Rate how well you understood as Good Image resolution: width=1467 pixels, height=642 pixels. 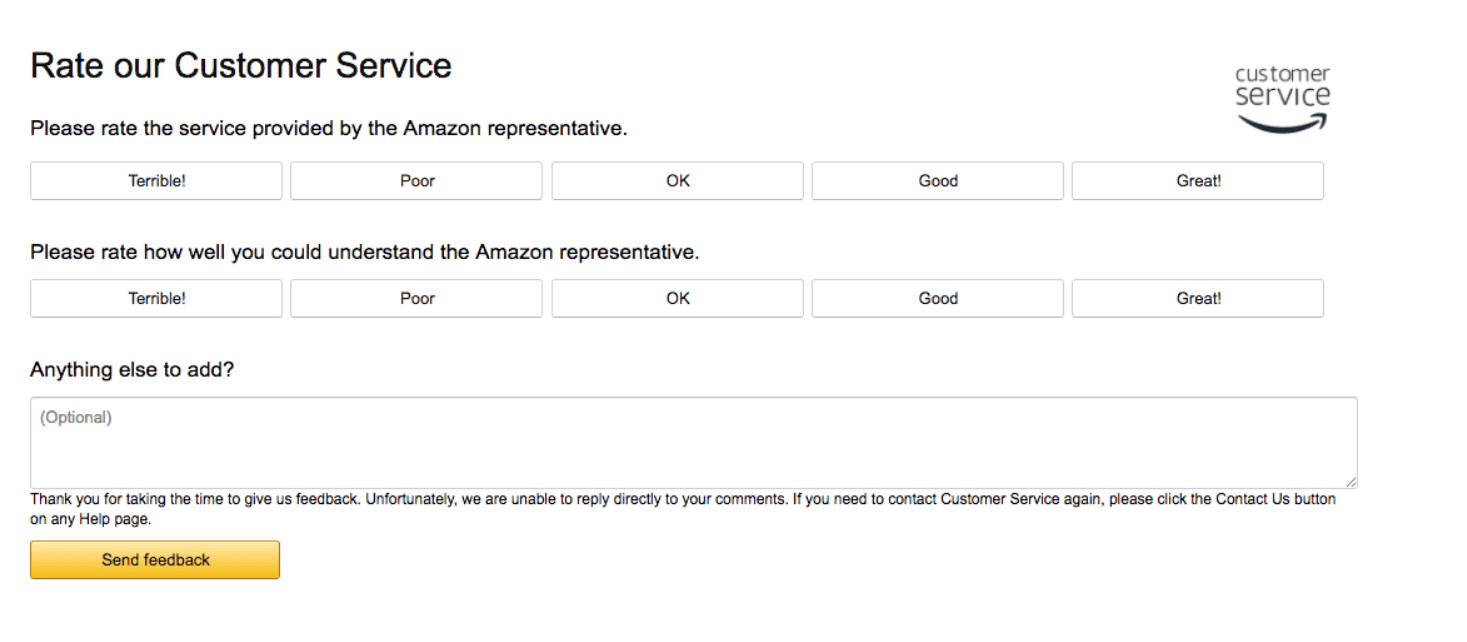tap(937, 298)
